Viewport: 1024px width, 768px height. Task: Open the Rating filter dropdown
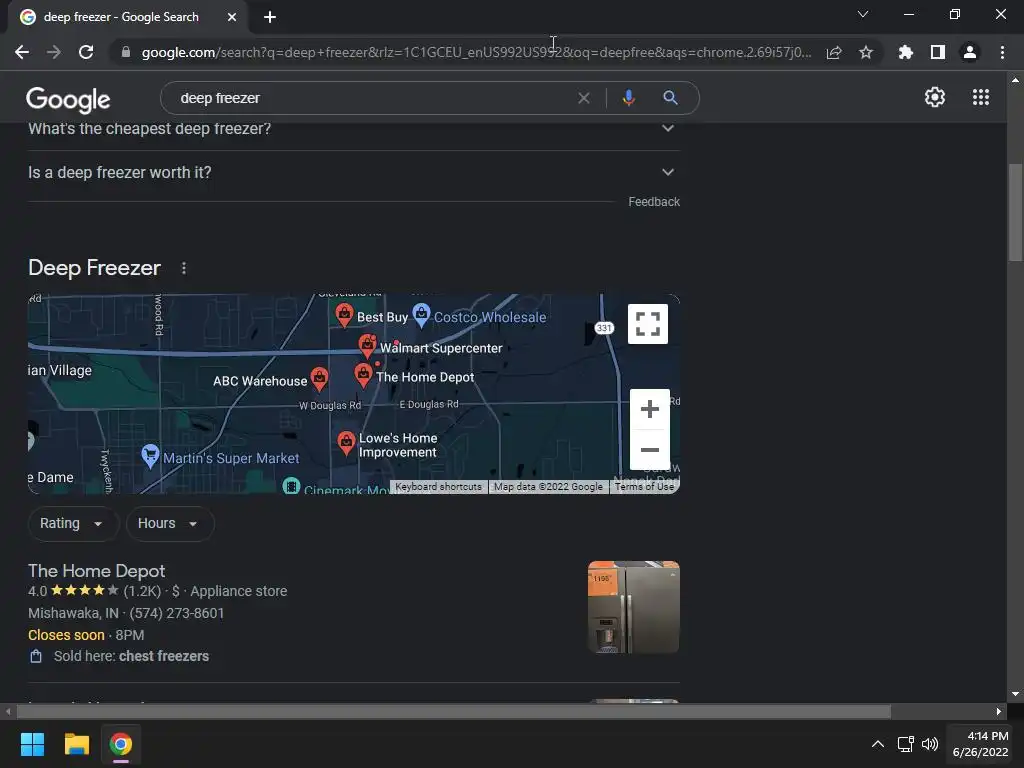(72, 524)
